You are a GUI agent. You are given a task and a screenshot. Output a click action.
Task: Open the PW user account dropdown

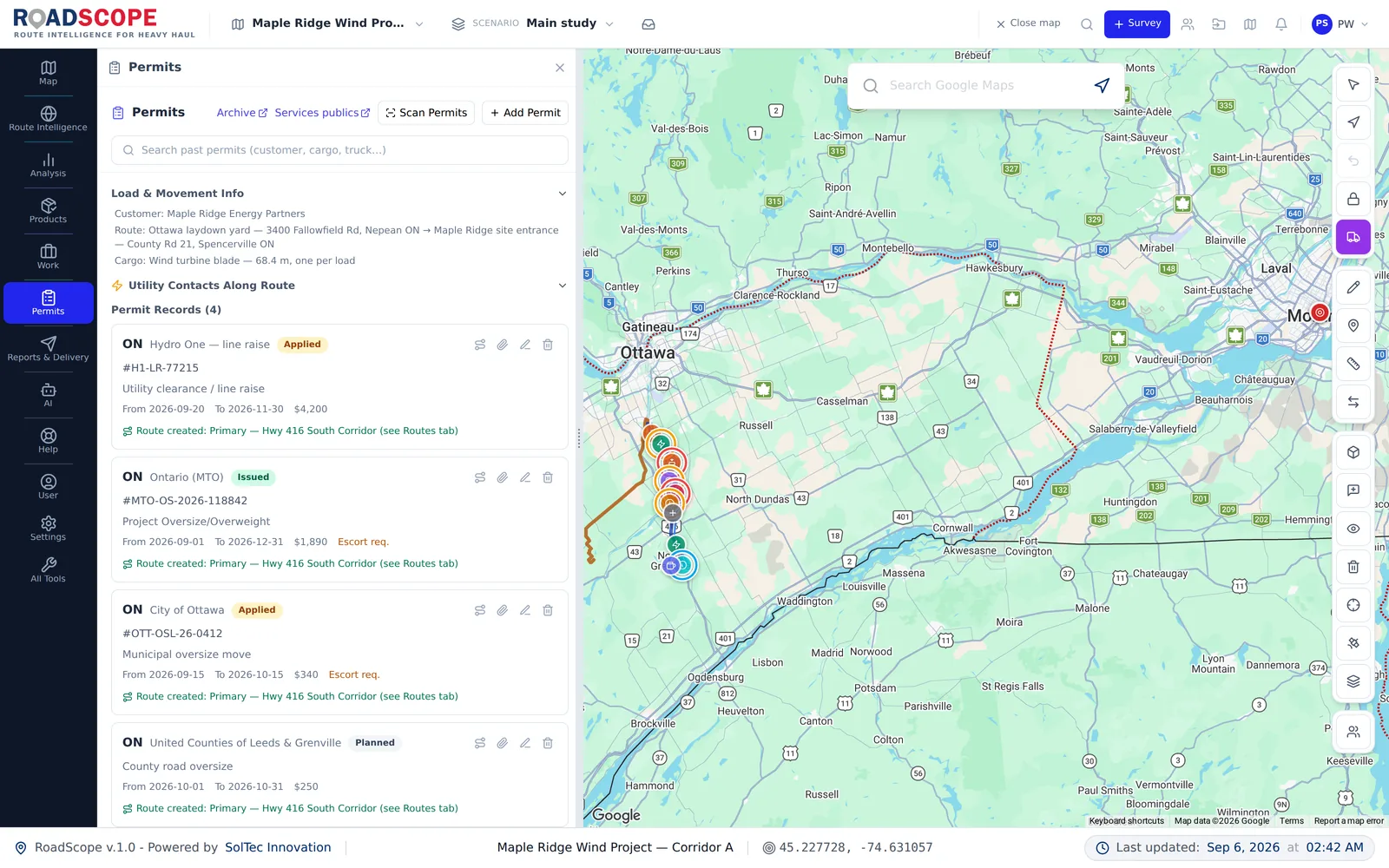1340,24
